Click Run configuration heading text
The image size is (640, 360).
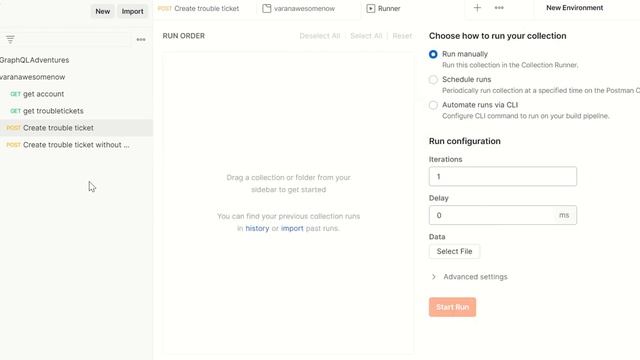point(464,141)
